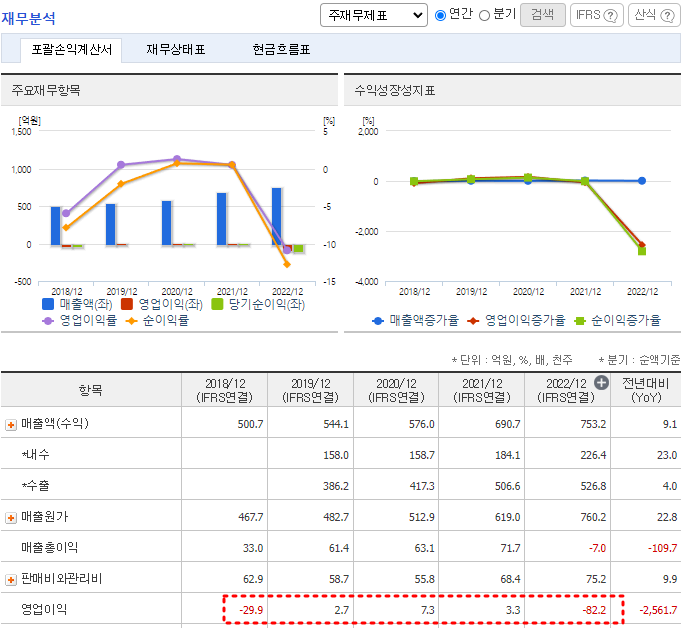
Task: Click the plus icon beside 2022/12 column
Action: coord(601,383)
